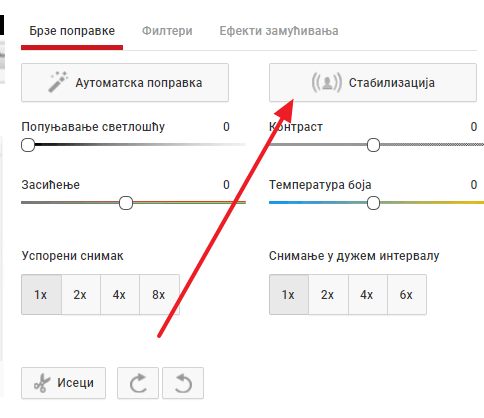Set slow motion to 4x
Image resolution: width=484 pixels, height=418 pixels.
119,295
